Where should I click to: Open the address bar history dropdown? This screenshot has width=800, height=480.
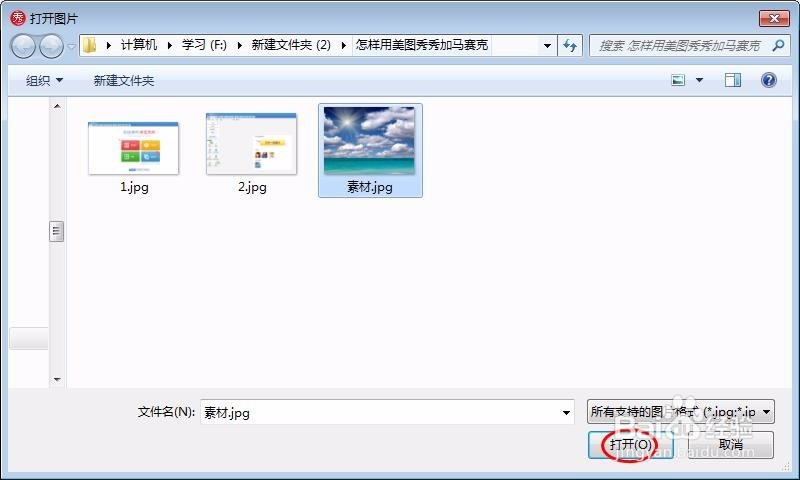[547, 45]
